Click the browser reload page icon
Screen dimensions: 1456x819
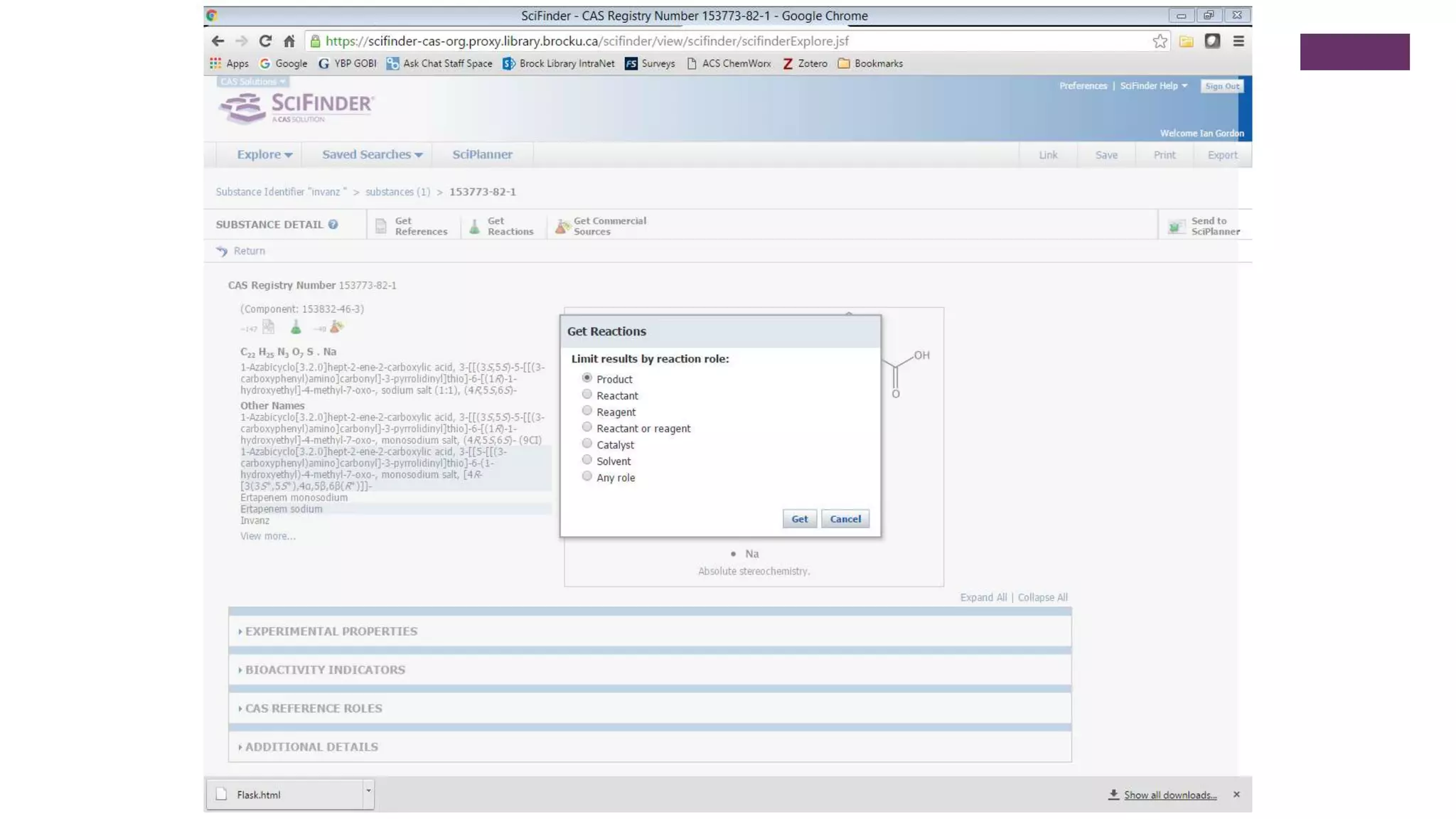[265, 41]
